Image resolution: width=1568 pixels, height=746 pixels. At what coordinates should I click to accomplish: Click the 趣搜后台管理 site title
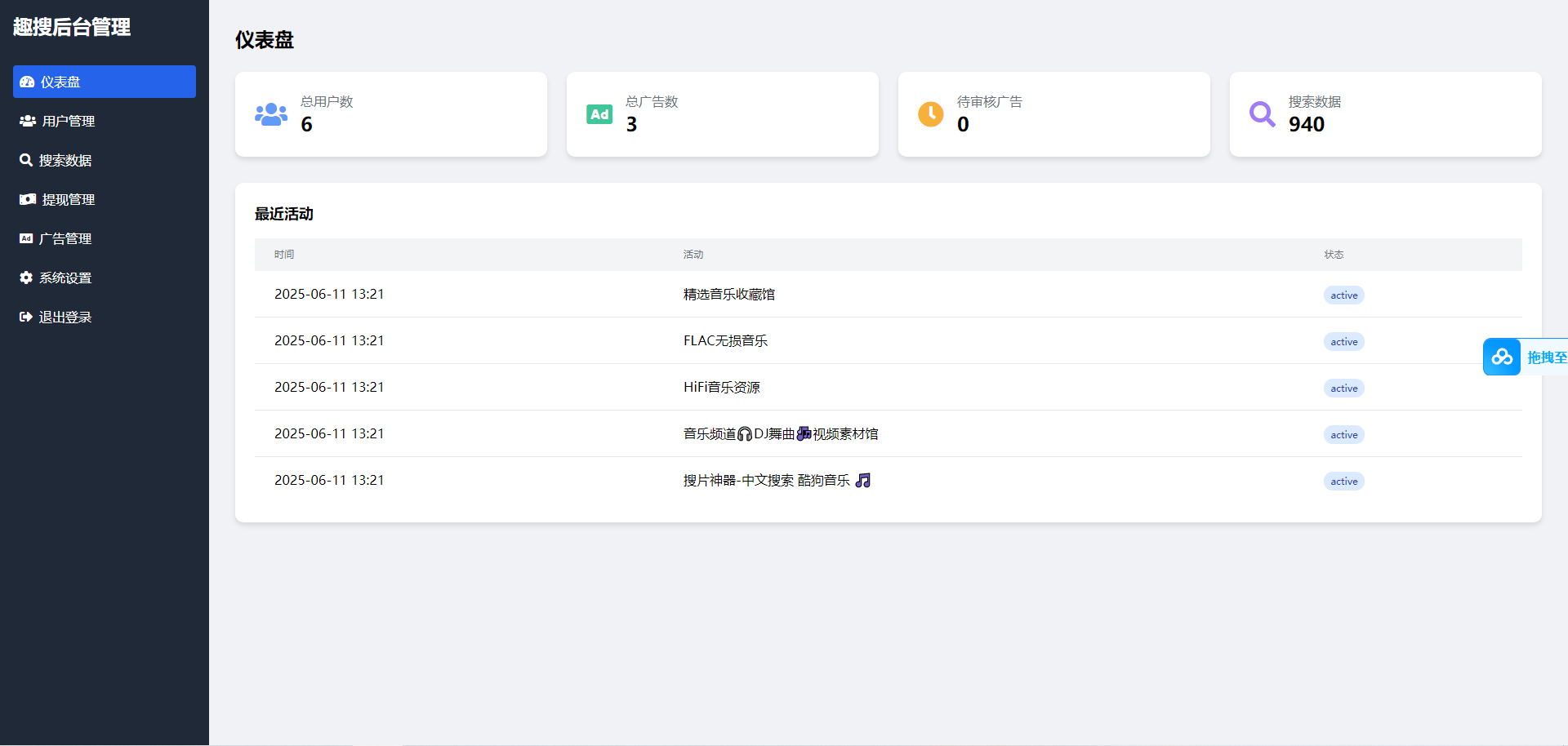[72, 27]
